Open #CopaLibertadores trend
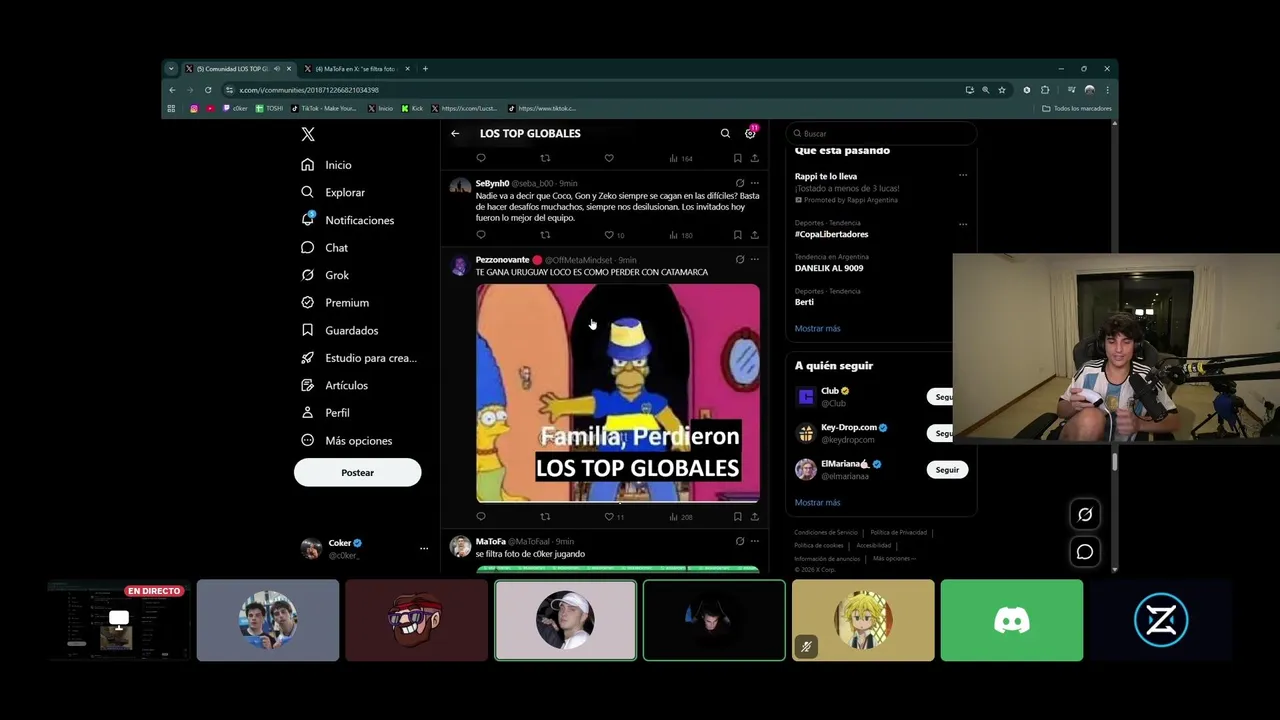The height and width of the screenshot is (720, 1280). [831, 234]
